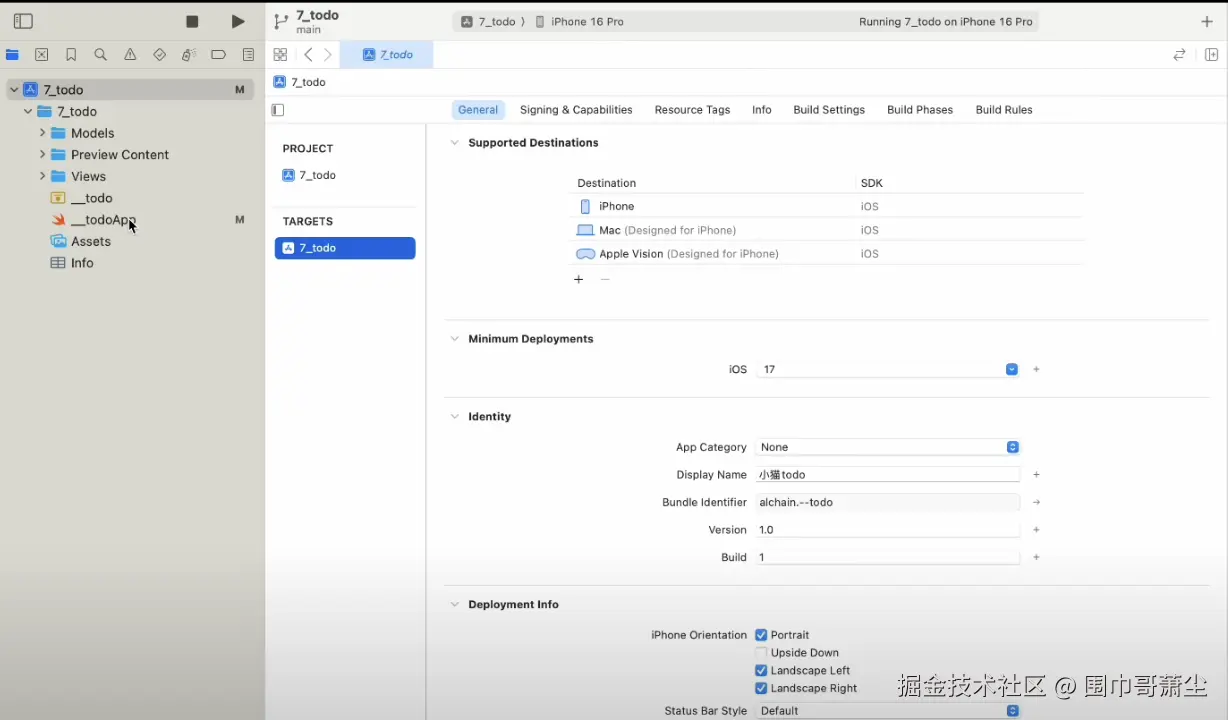Screen dimensions: 1228x720
Task: Open the Find navigator magnifier
Action: pyautogui.click(x=100, y=55)
